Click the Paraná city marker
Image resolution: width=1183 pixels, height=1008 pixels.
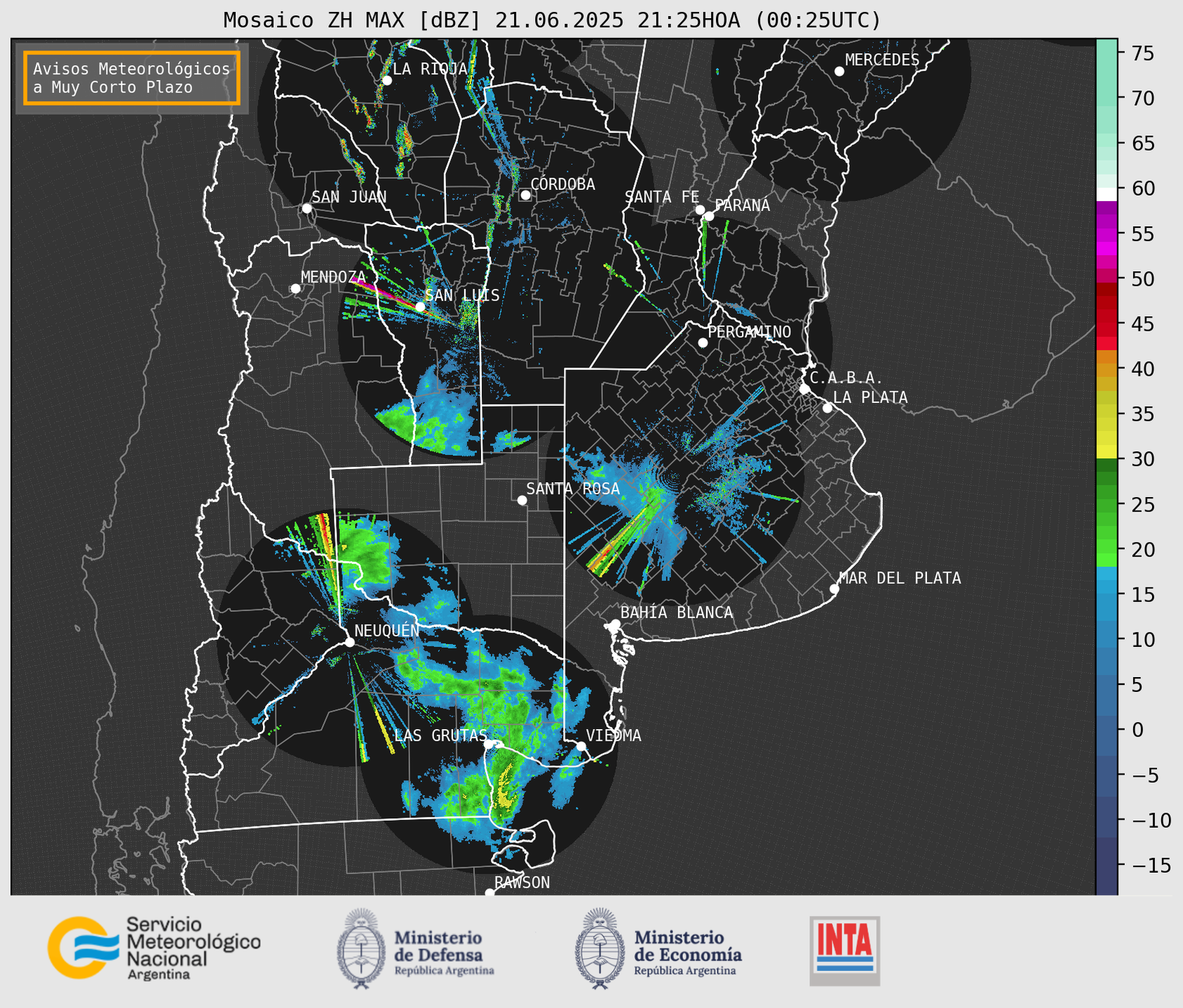tap(709, 216)
